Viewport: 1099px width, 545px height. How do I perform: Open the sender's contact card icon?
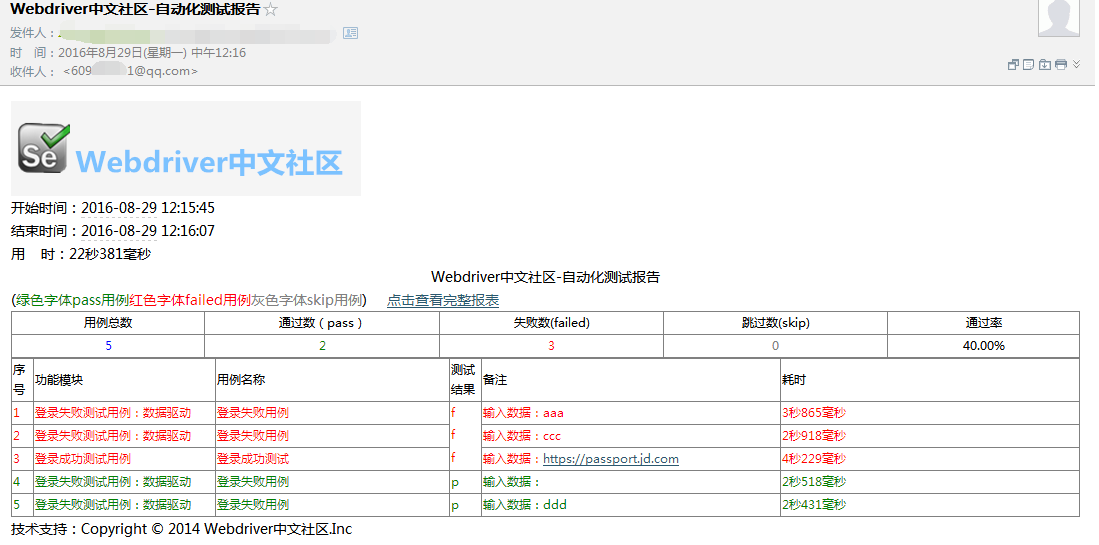(x=350, y=33)
